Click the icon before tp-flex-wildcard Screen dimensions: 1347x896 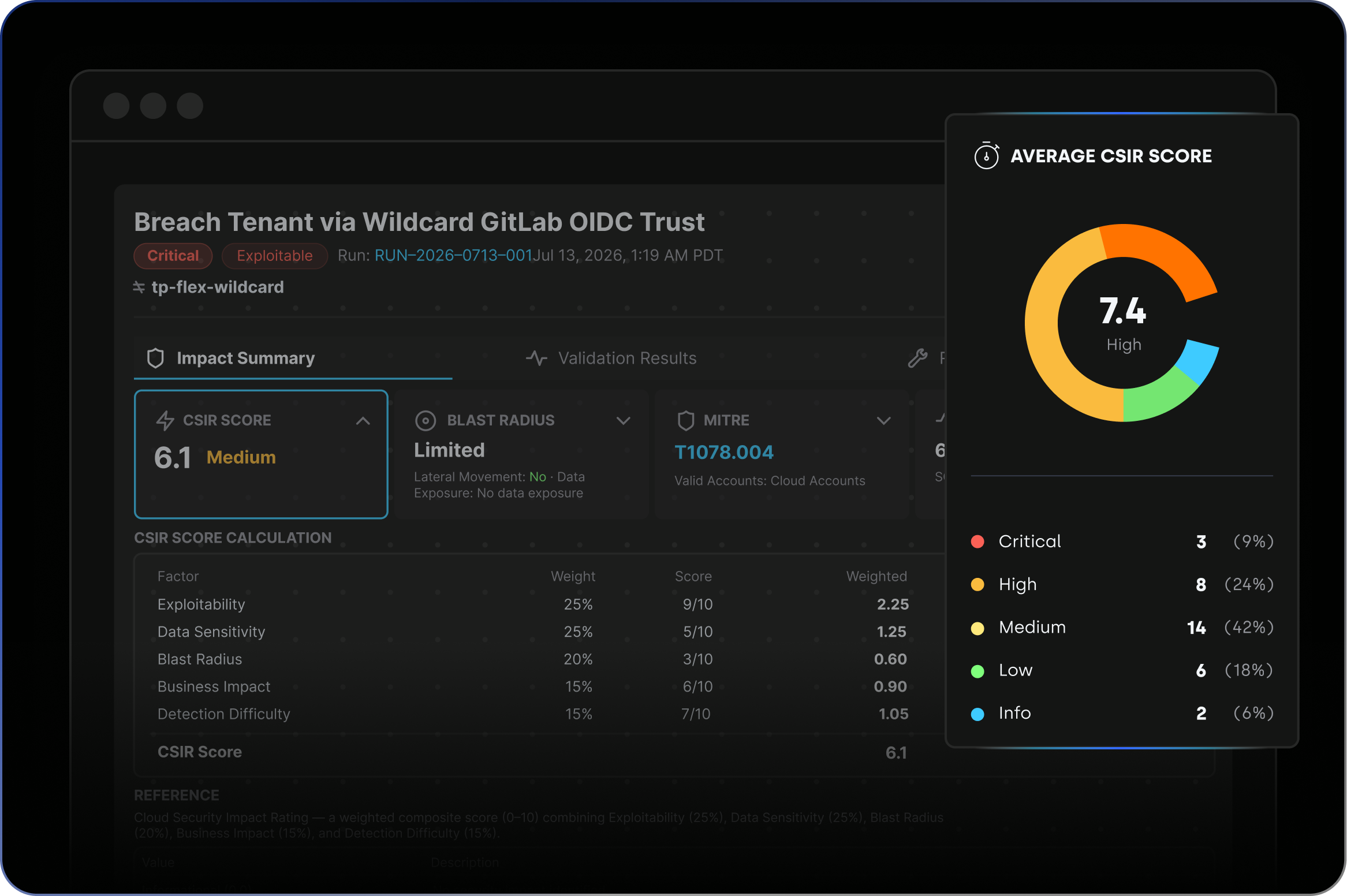tap(139, 287)
